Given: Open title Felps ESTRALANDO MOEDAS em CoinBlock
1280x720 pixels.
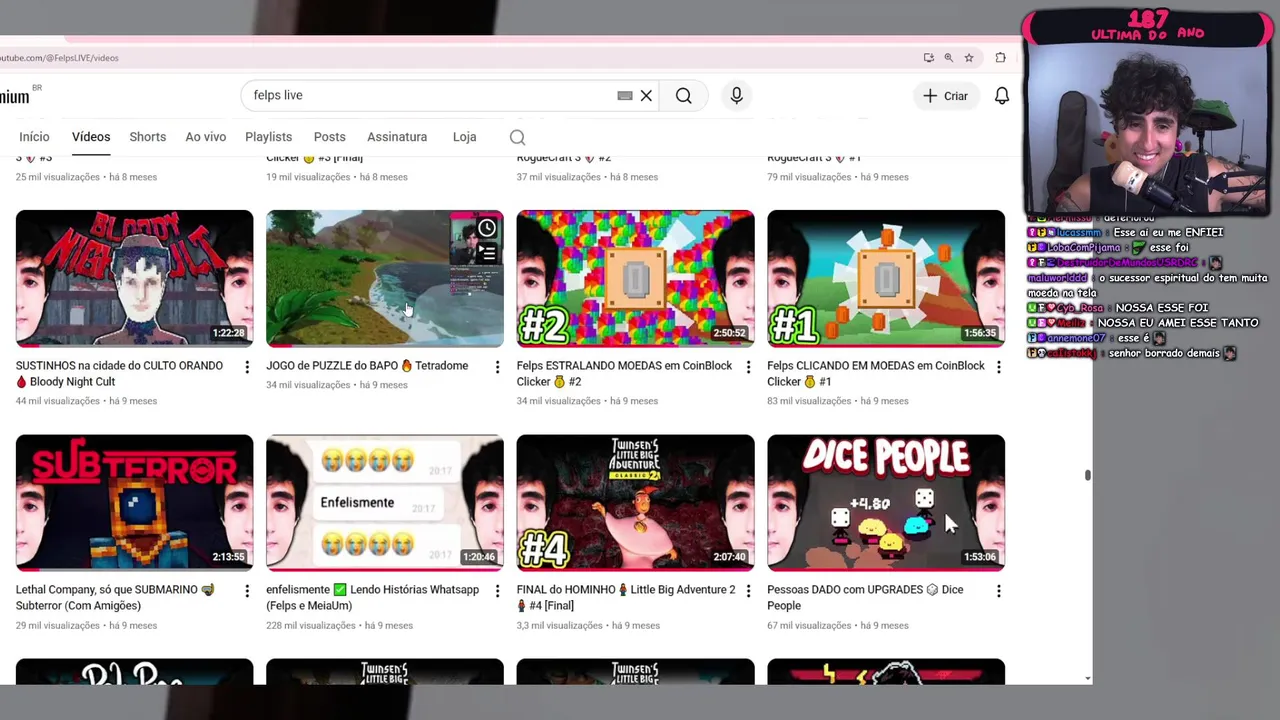Looking at the screenshot, I should point(624,374).
